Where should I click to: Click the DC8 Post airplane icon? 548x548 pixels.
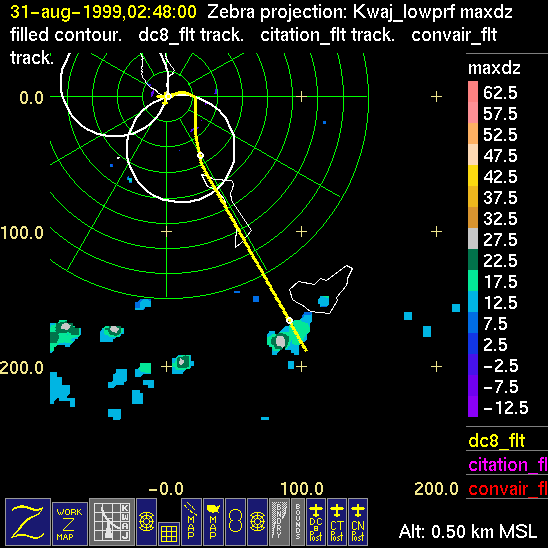tap(316, 521)
